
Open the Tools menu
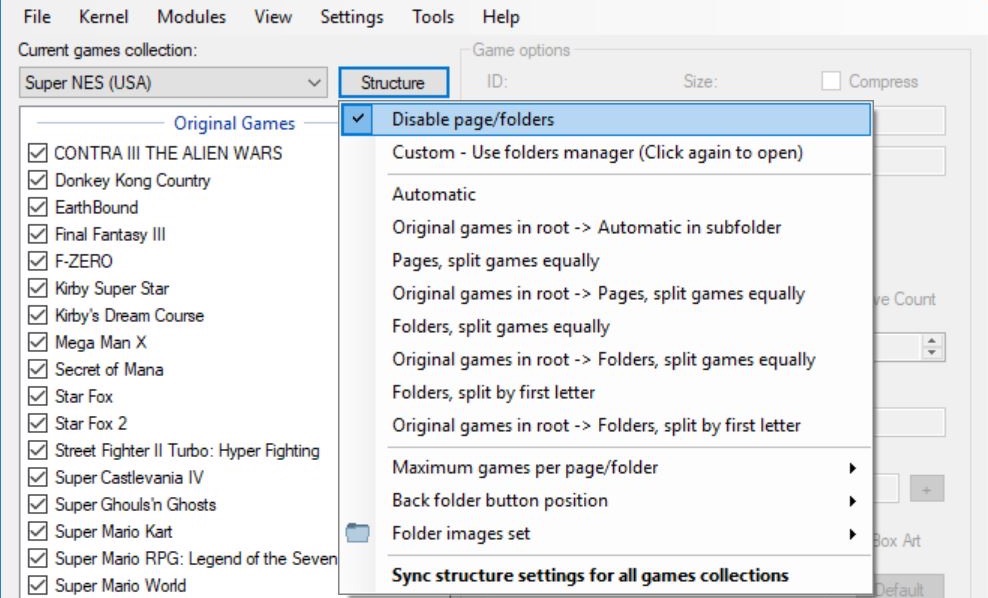[433, 16]
